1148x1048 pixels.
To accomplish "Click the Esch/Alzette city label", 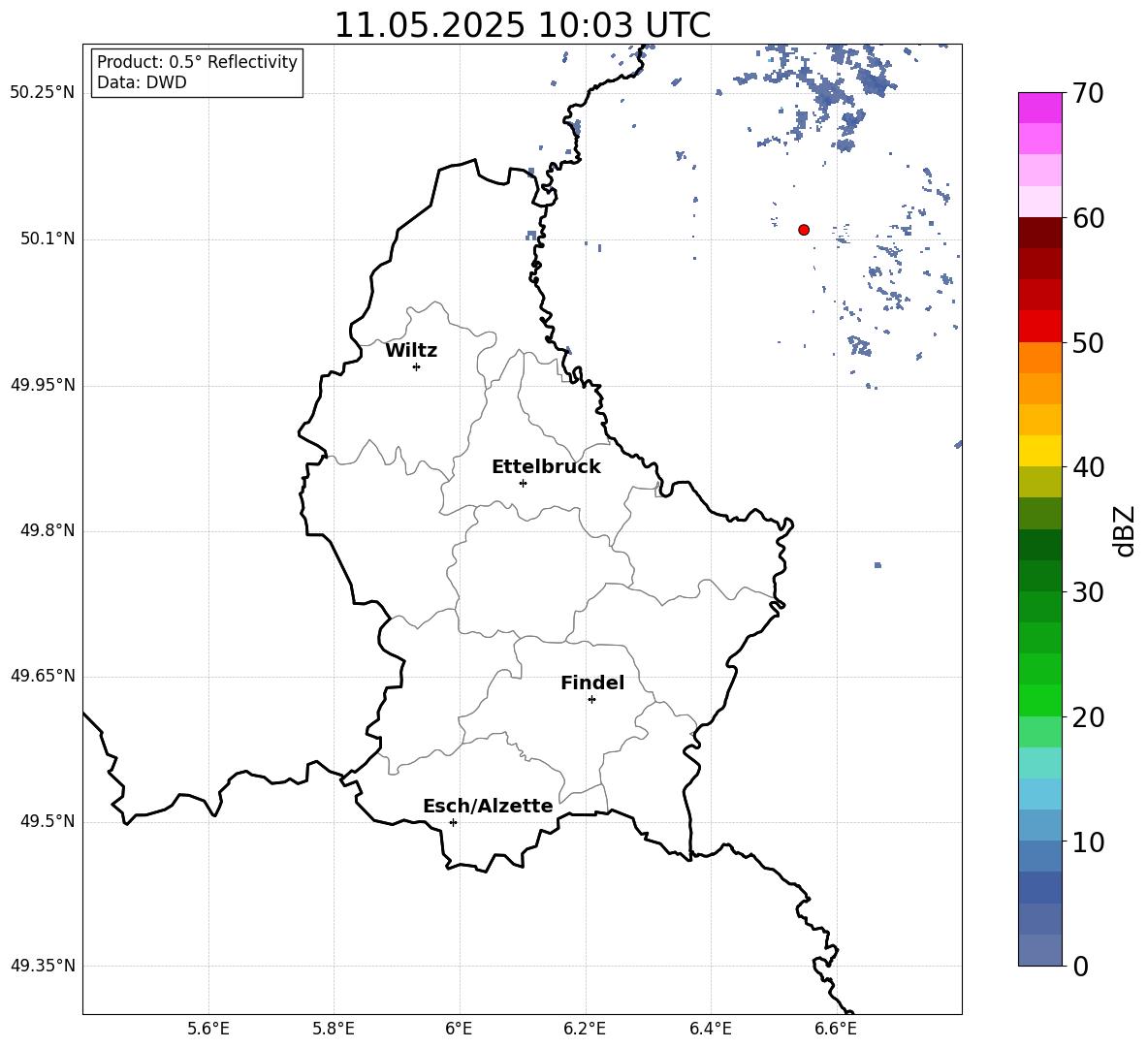I will pos(488,806).
